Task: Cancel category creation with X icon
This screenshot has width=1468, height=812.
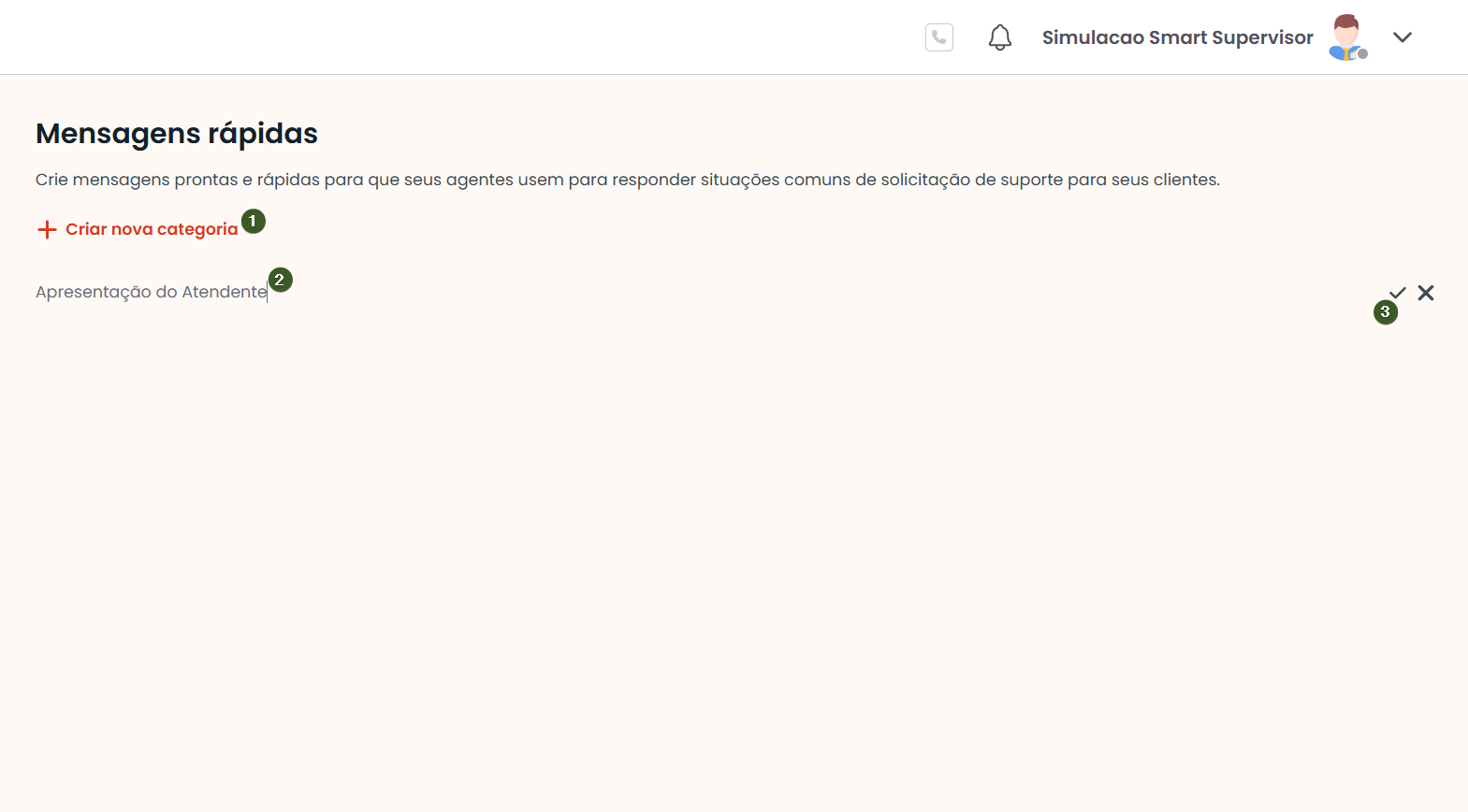Action: coord(1426,293)
